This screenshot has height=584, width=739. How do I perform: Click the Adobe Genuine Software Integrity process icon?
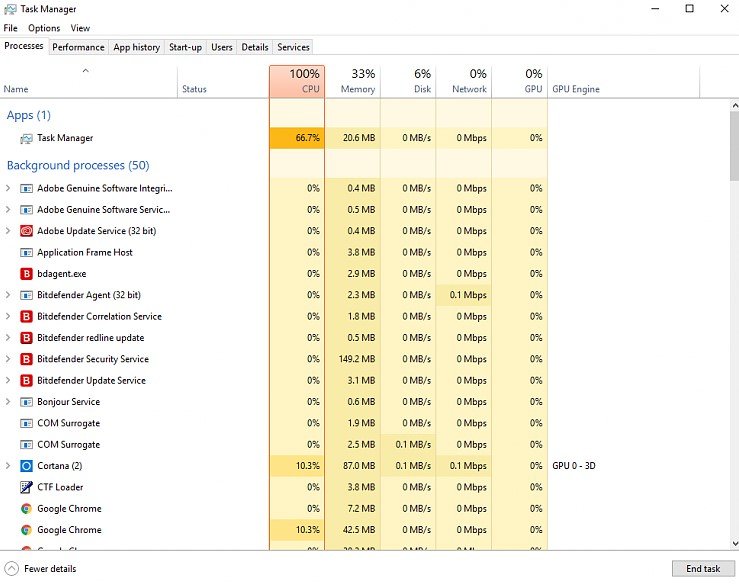[26, 189]
